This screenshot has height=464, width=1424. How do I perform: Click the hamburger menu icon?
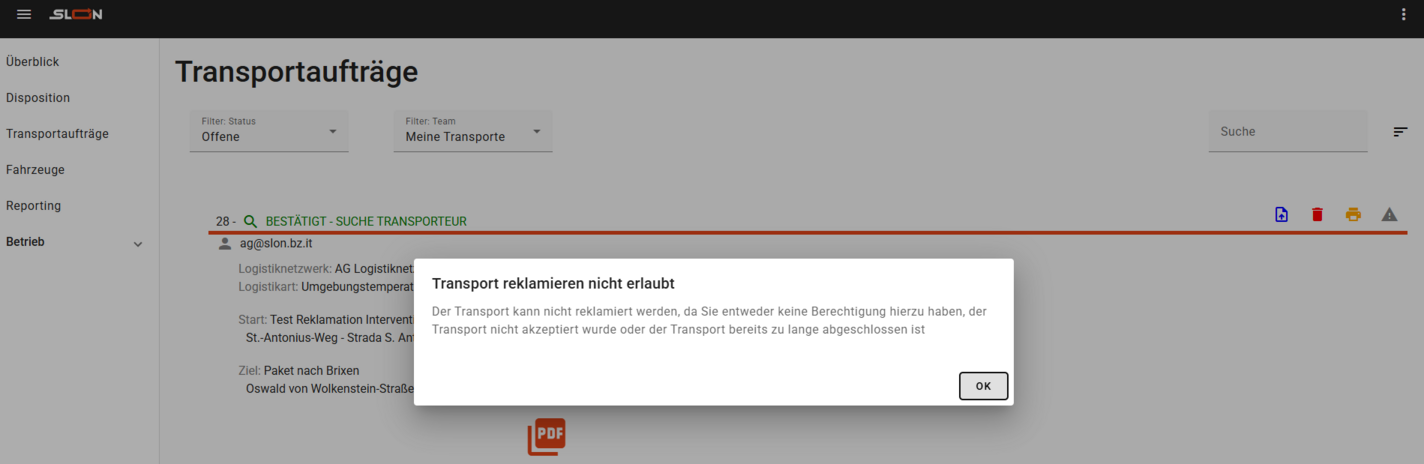(24, 15)
